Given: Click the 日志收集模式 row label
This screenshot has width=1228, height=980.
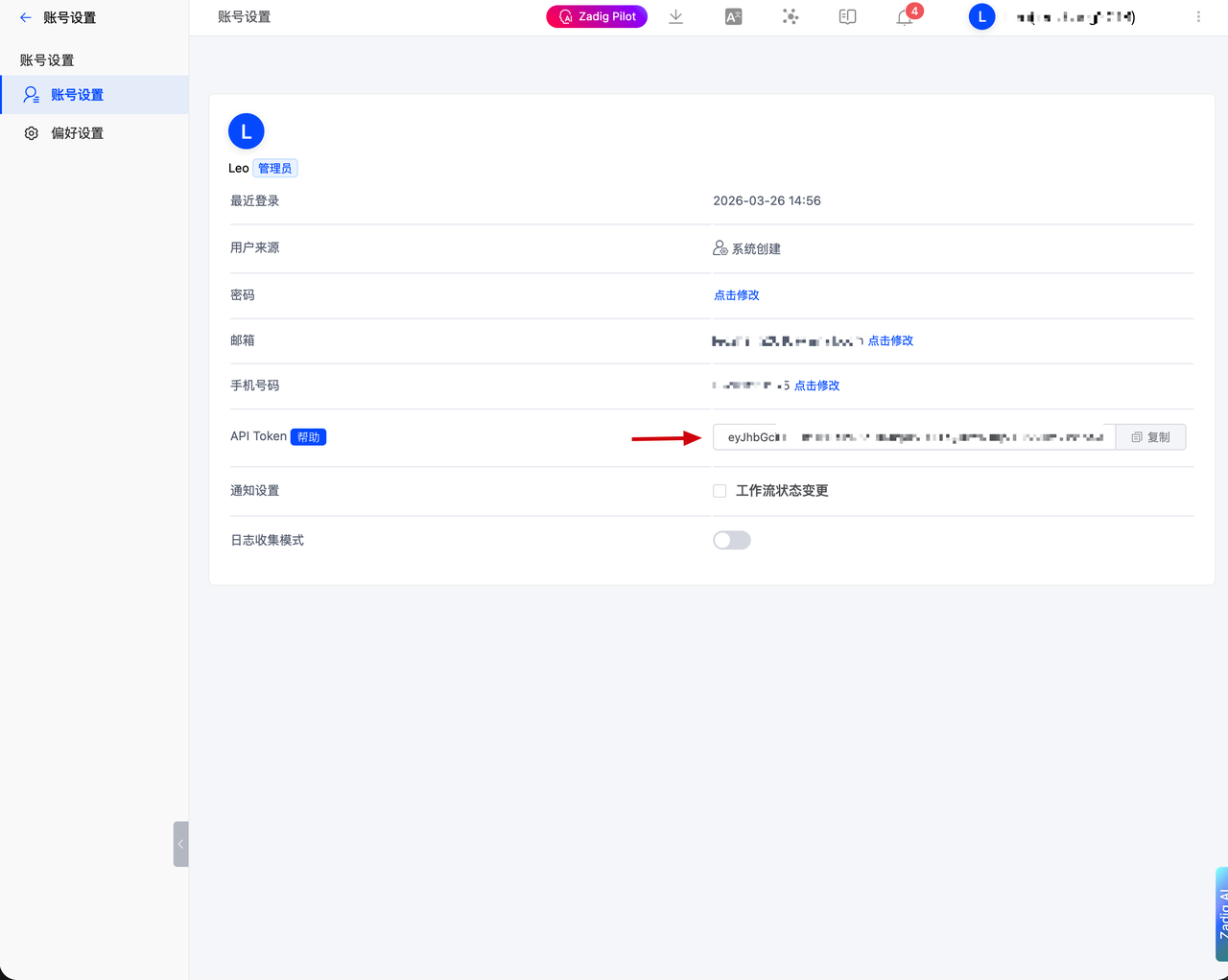Looking at the screenshot, I should point(268,540).
